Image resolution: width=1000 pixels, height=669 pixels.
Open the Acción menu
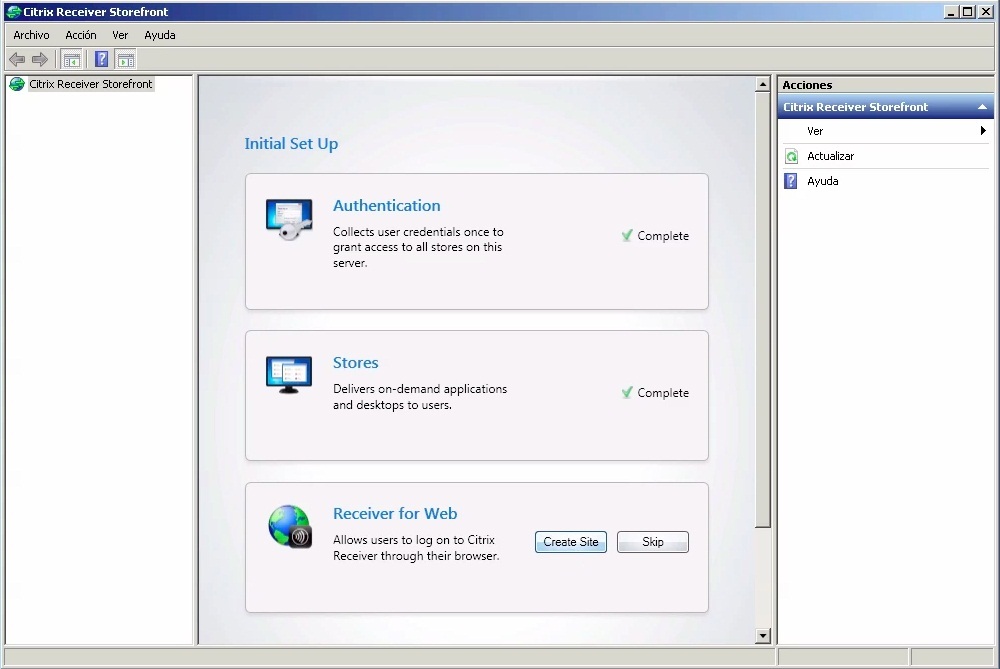(81, 35)
